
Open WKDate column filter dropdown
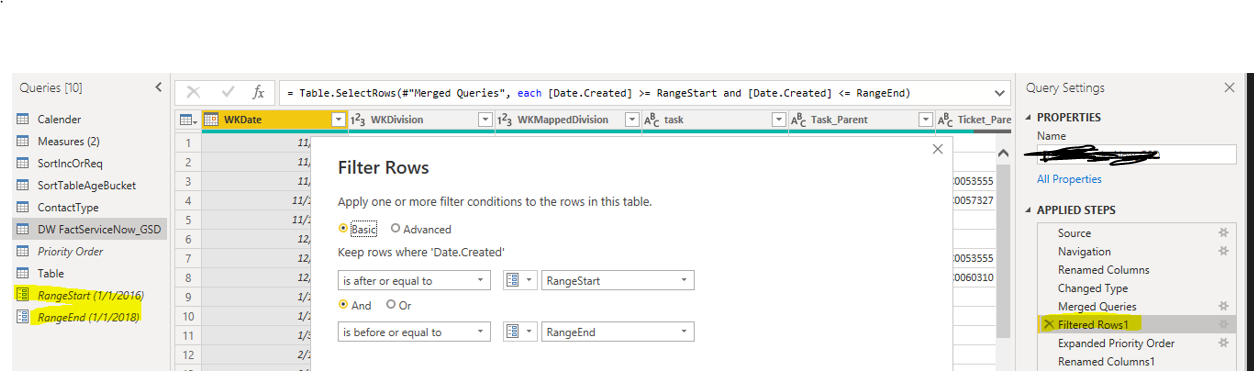pyautogui.click(x=339, y=120)
